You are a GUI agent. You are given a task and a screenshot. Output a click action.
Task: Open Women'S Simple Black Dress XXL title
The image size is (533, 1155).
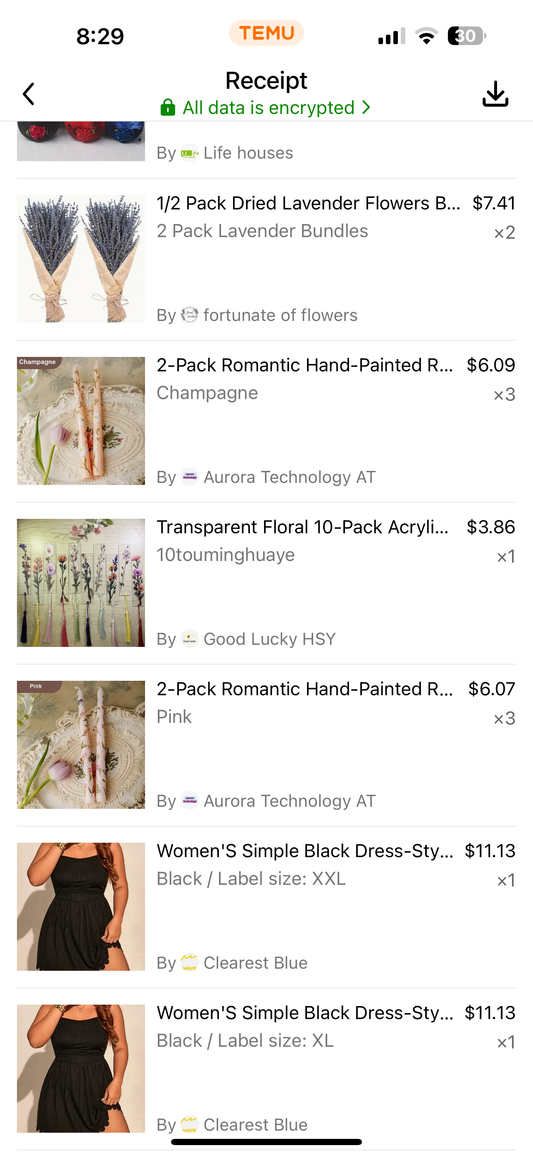coord(306,852)
